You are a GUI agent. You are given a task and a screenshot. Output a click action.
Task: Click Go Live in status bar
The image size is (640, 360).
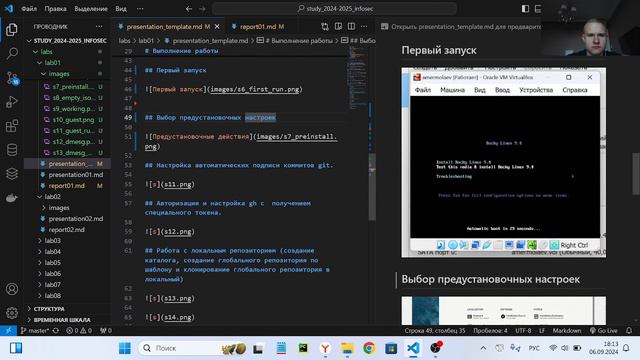(603, 331)
